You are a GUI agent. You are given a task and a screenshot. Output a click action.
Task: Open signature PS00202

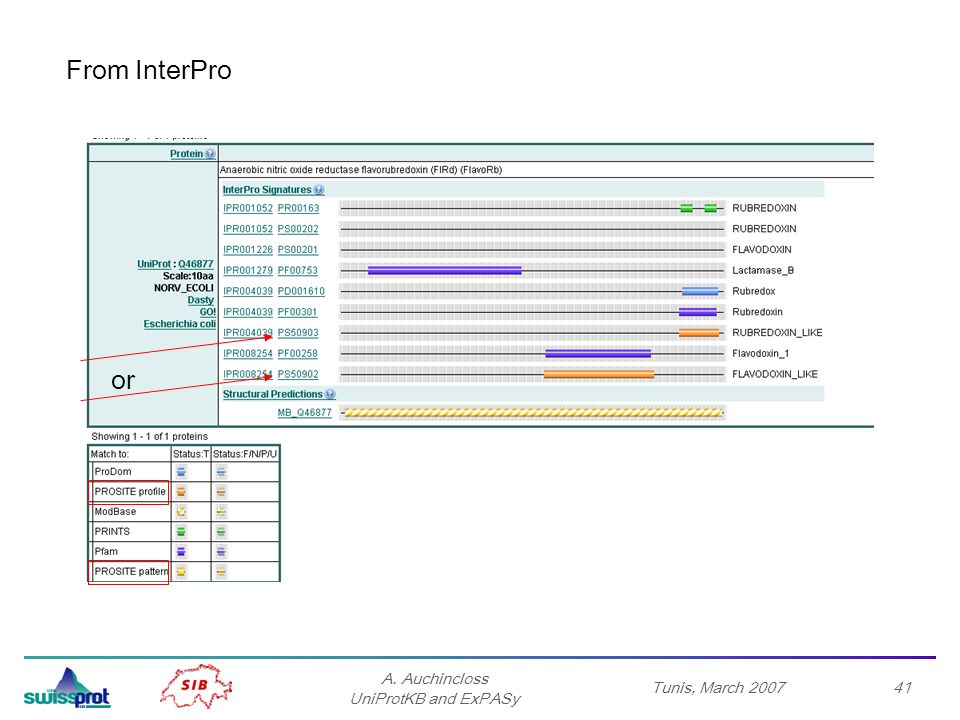[298, 229]
